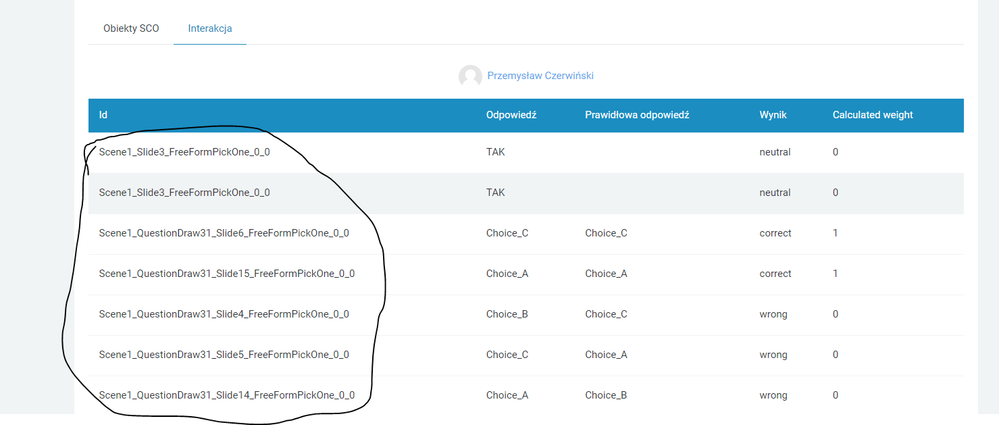Click calculated weight 0 in Slide5 row
This screenshot has height=425, width=999.
[x=835, y=354]
